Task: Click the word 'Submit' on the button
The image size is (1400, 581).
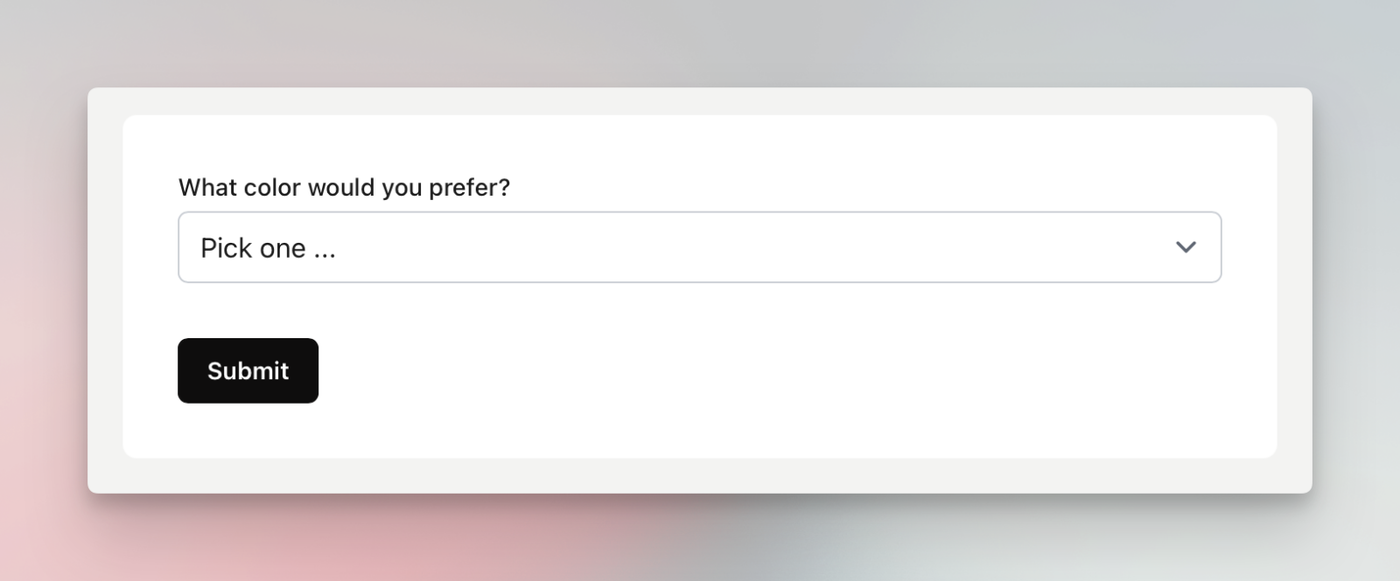Action: pos(248,371)
